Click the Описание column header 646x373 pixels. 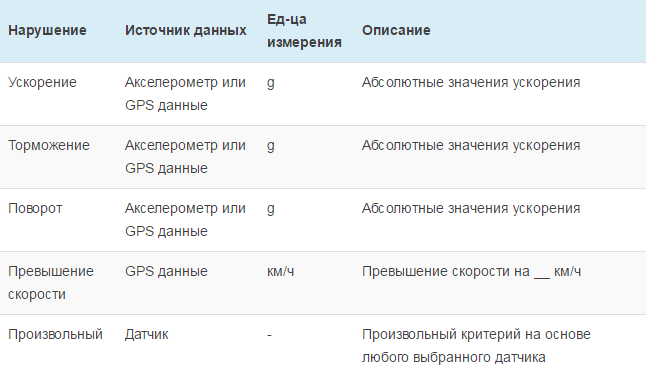click(396, 30)
